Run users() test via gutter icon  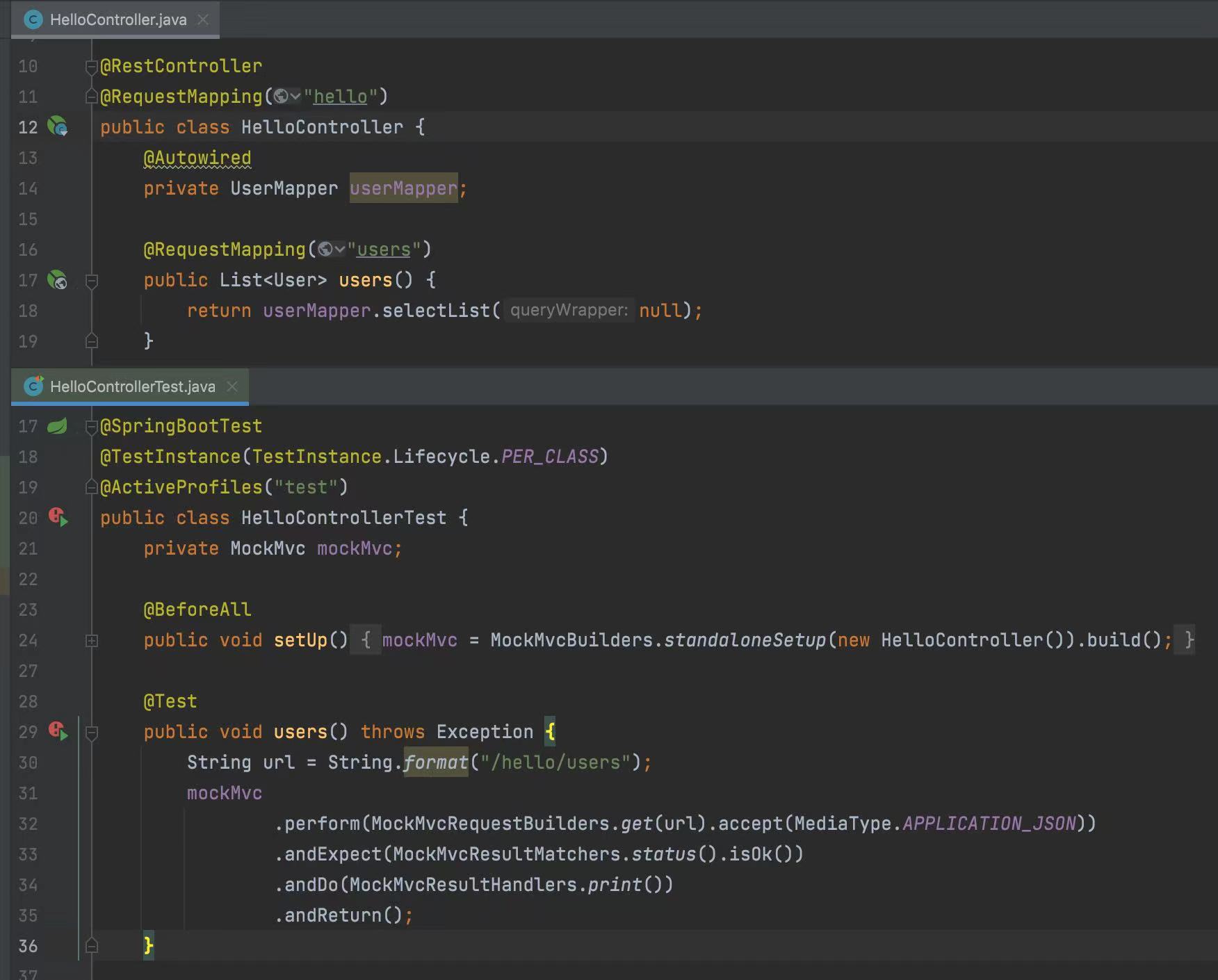coord(58,731)
